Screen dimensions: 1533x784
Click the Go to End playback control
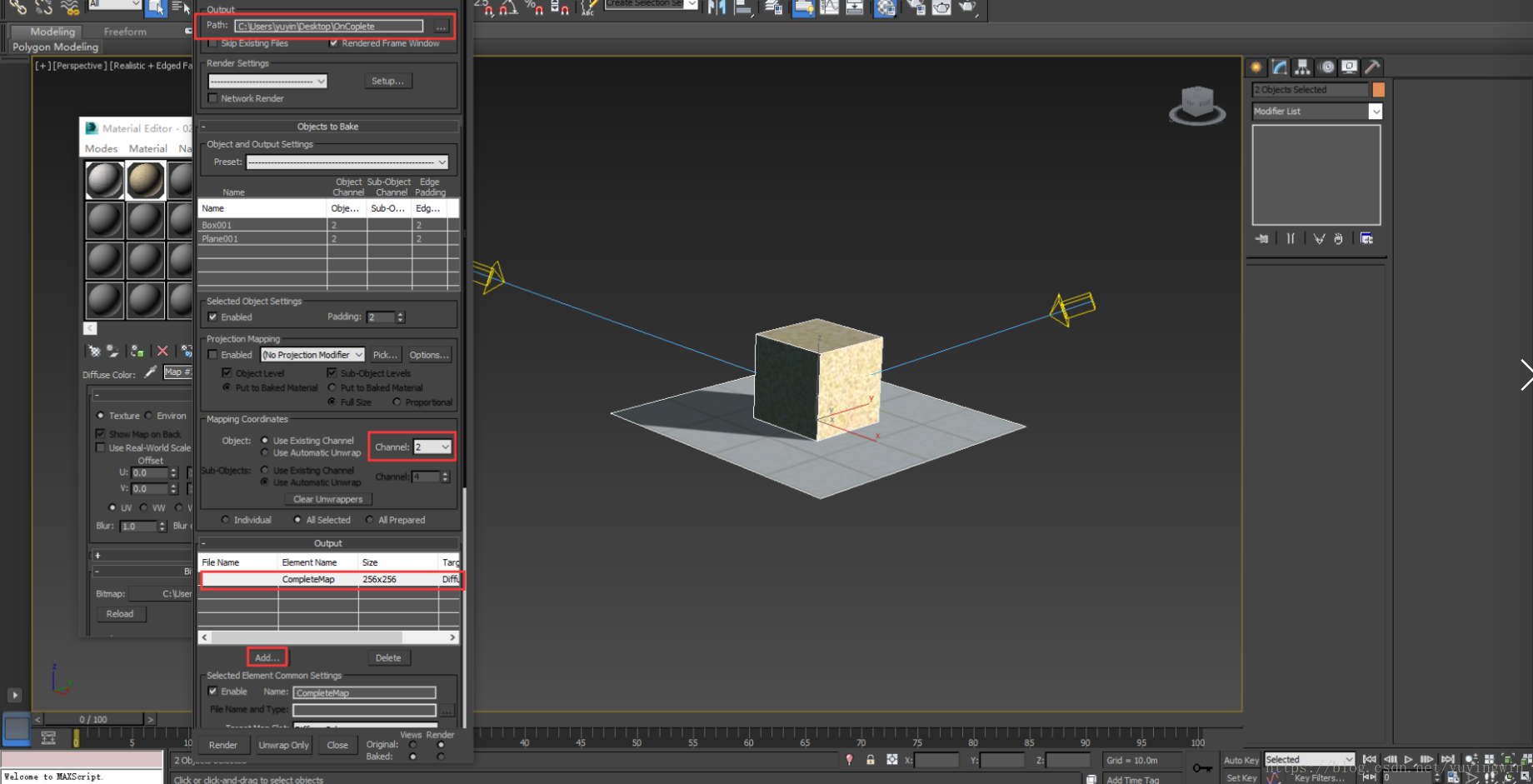click(1448, 760)
